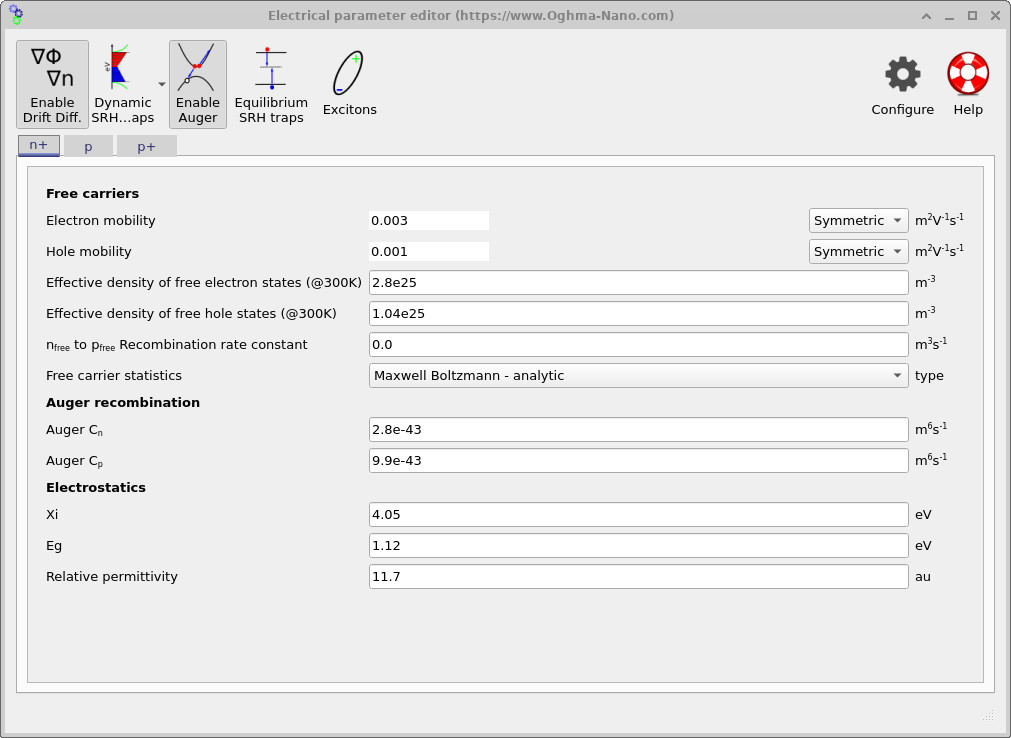
Task: Open the Equilibrium SRH traps editor
Action: pyautogui.click(x=270, y=84)
